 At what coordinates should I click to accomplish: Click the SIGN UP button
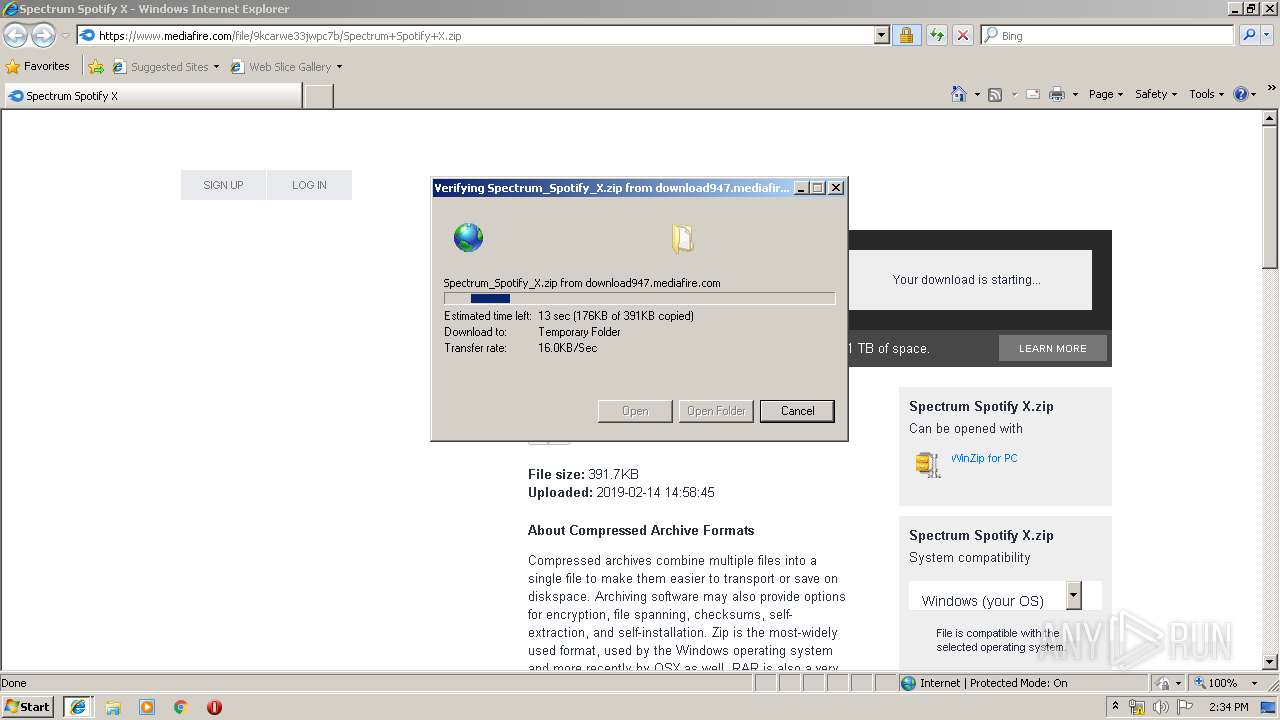point(223,185)
